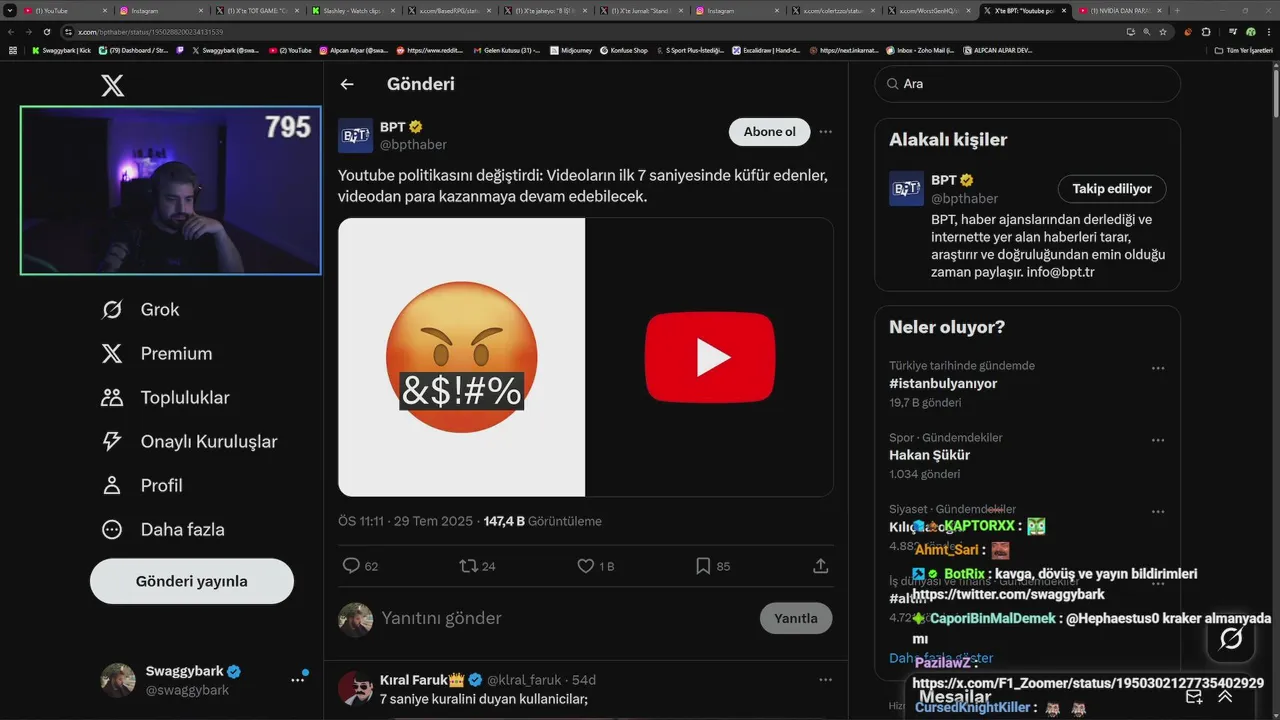
Task: Open the Hakan Şükür trend
Action: (929, 455)
